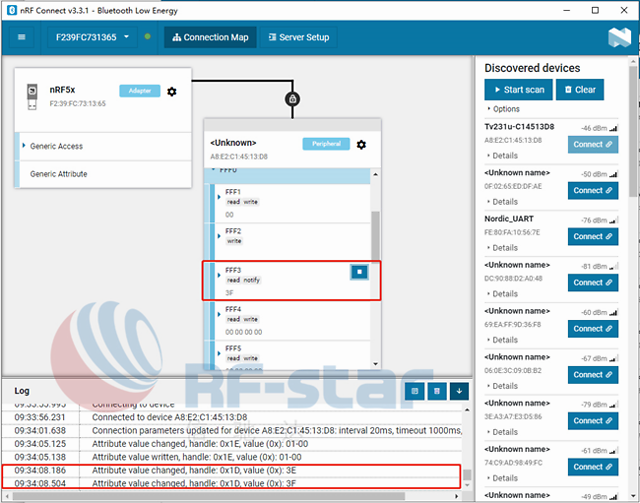Click the FFF4 value 00 00 00 00
Viewport: 640px width, 503px height.
pyautogui.click(x=244, y=332)
